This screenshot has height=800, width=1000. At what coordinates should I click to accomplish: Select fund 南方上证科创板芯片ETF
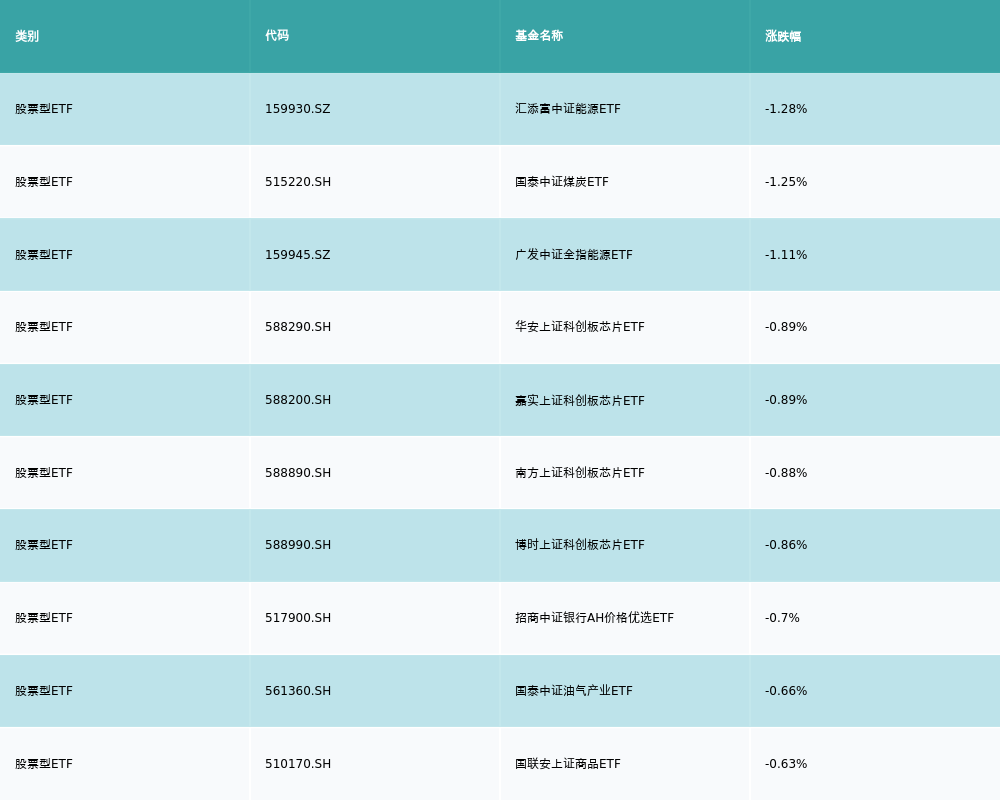(580, 473)
